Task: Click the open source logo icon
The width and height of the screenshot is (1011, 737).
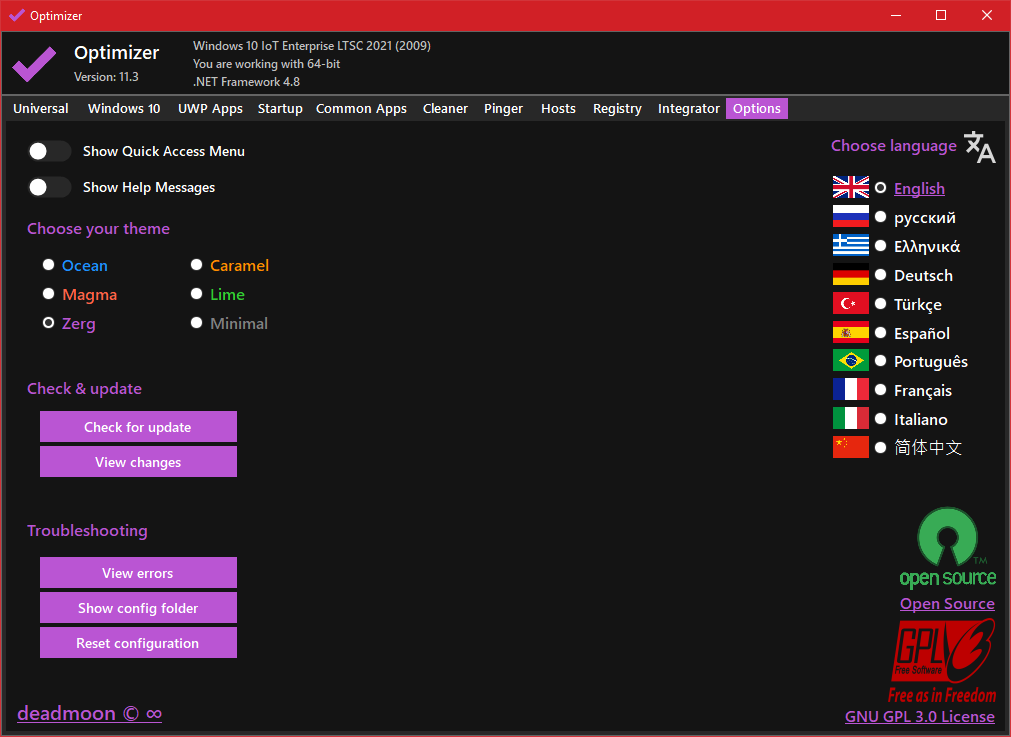Action: (x=947, y=548)
